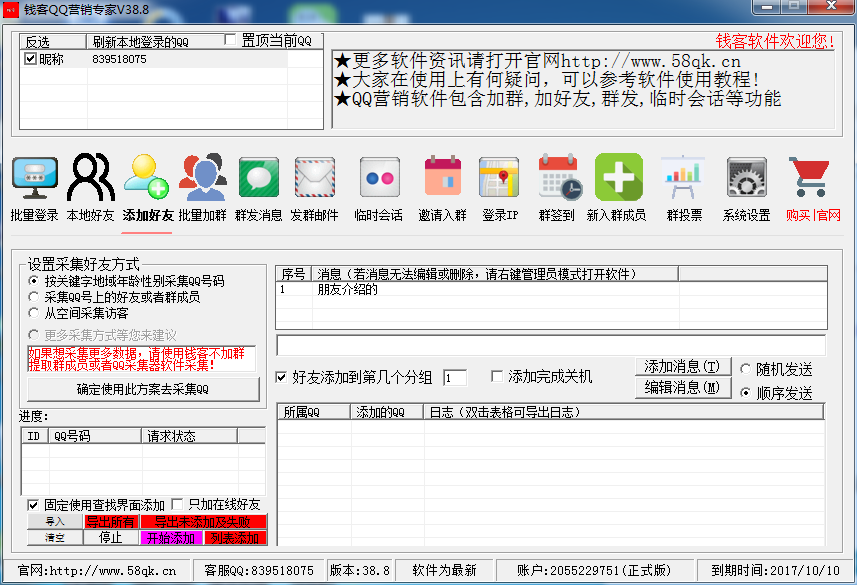Click the QQ号码 progress column header

click(95, 436)
